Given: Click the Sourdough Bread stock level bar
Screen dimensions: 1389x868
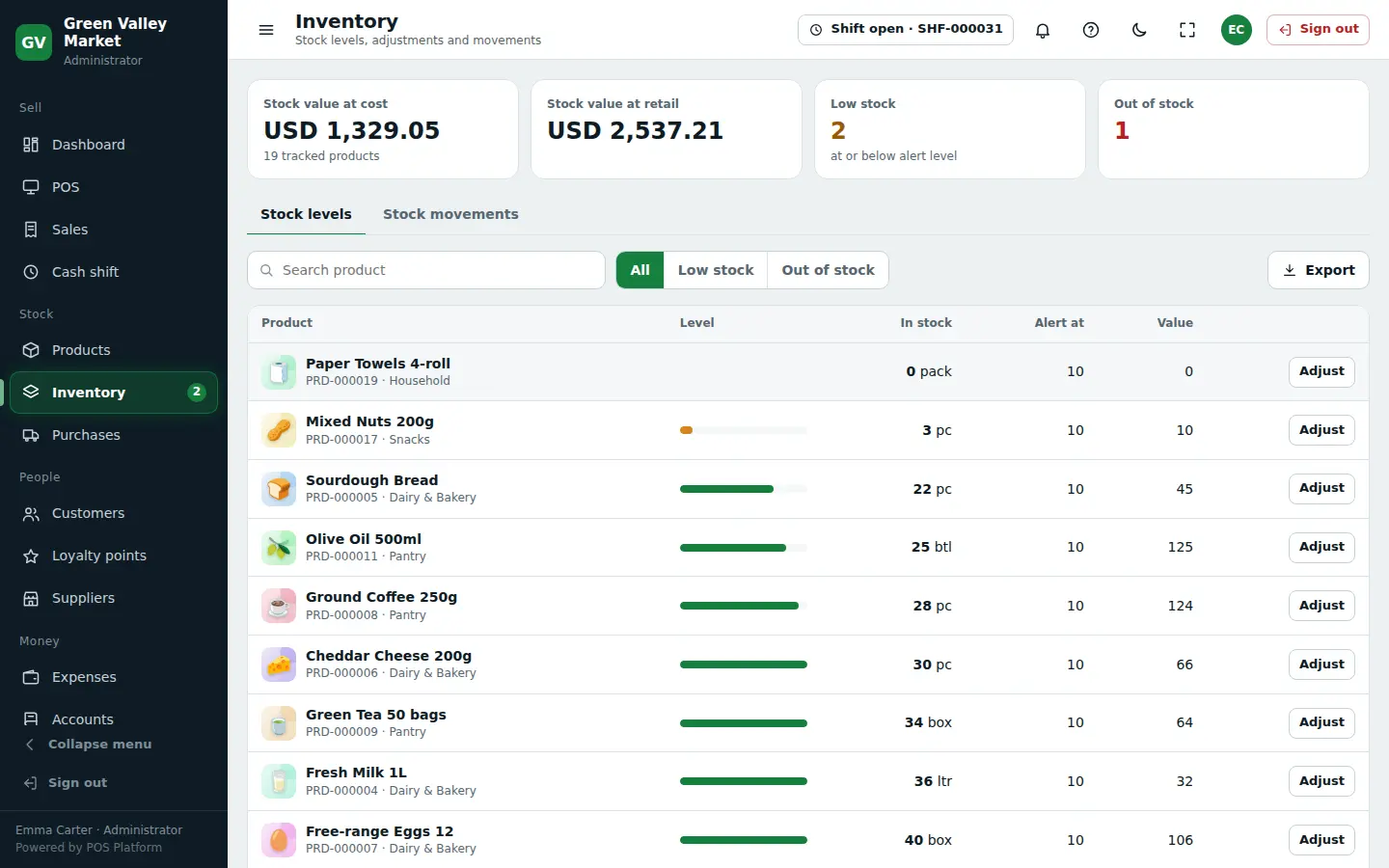Looking at the screenshot, I should [x=744, y=489].
